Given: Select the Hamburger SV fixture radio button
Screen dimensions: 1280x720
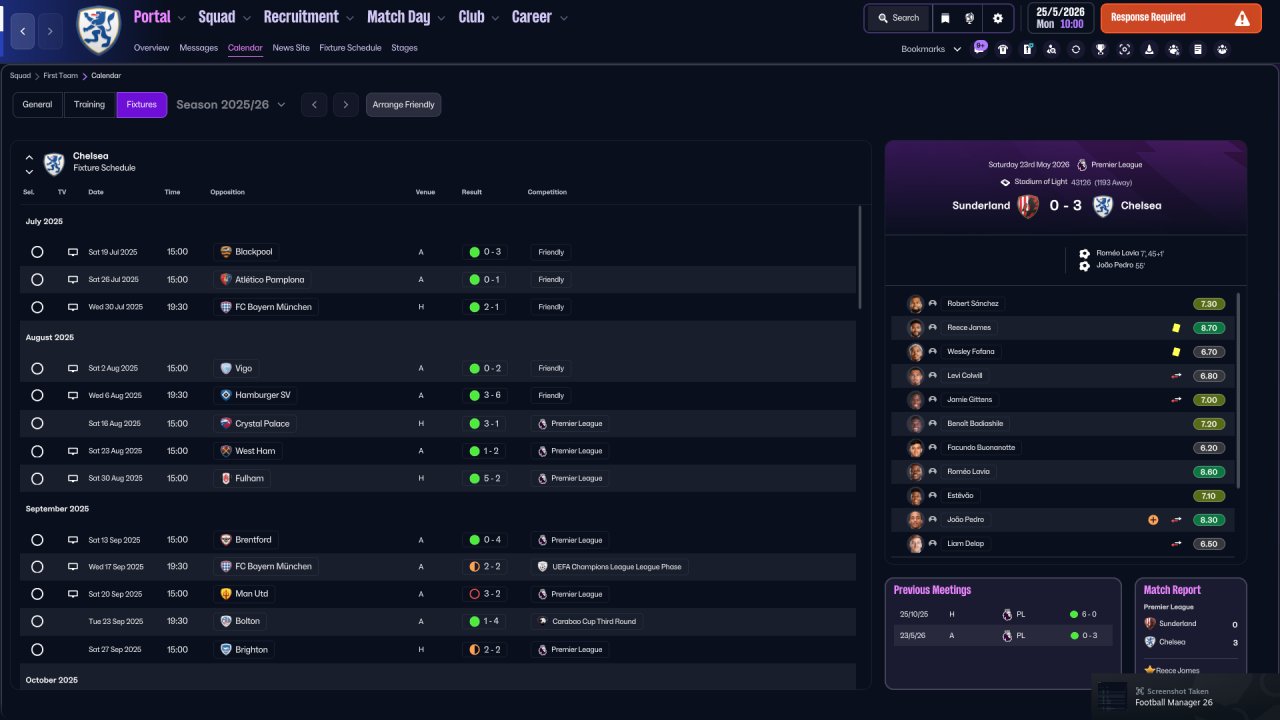Looking at the screenshot, I should (37, 396).
